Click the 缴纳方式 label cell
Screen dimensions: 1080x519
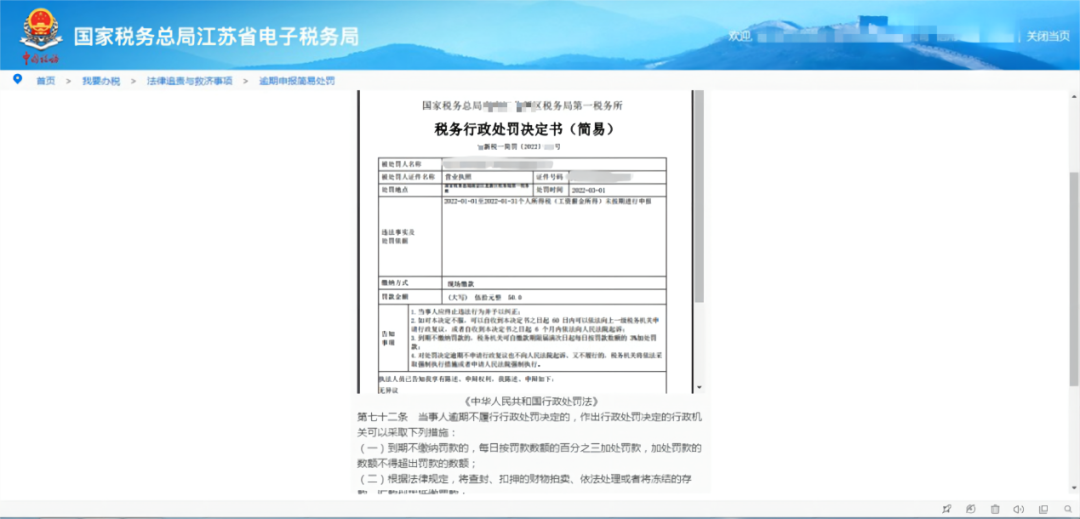[411, 283]
